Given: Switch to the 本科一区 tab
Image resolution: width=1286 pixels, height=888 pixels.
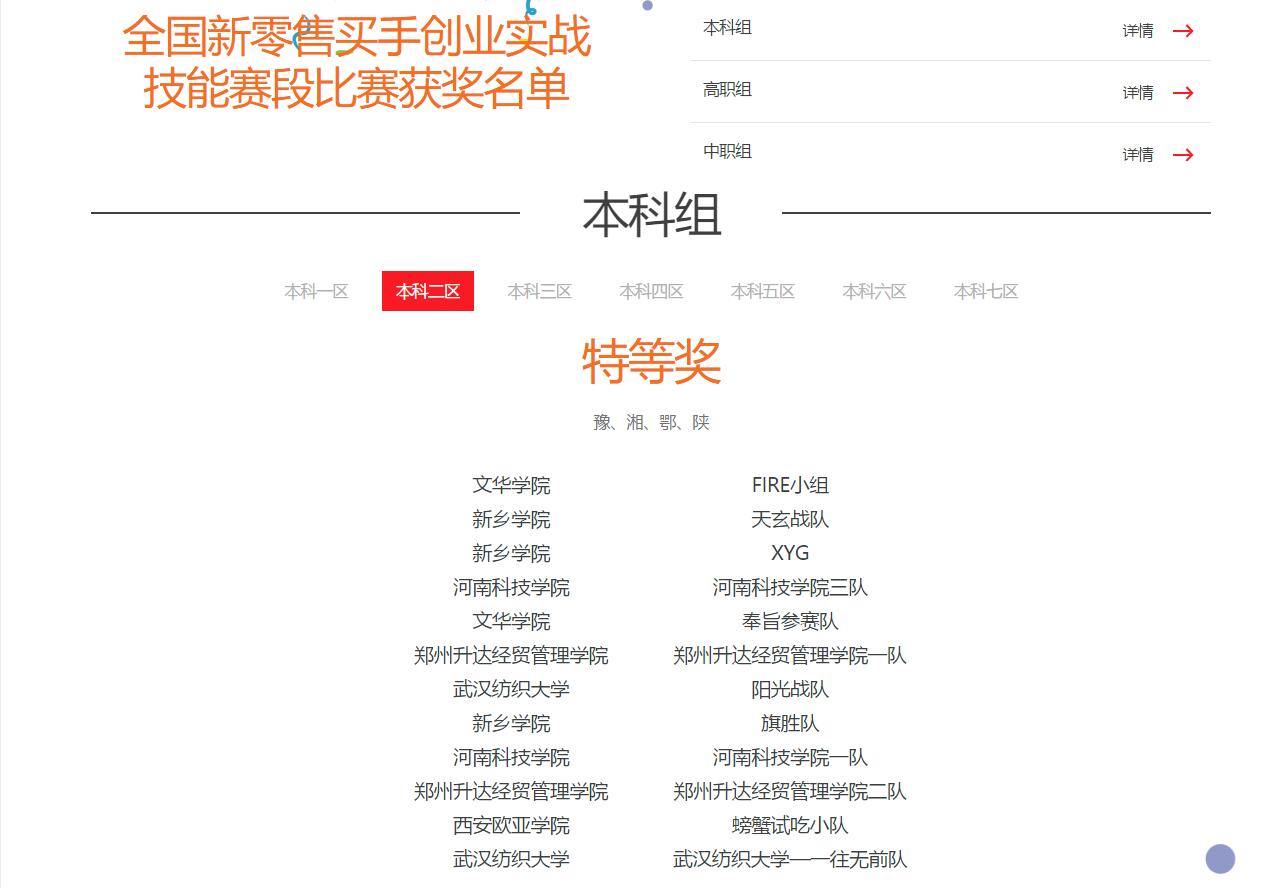Looking at the screenshot, I should 316,291.
